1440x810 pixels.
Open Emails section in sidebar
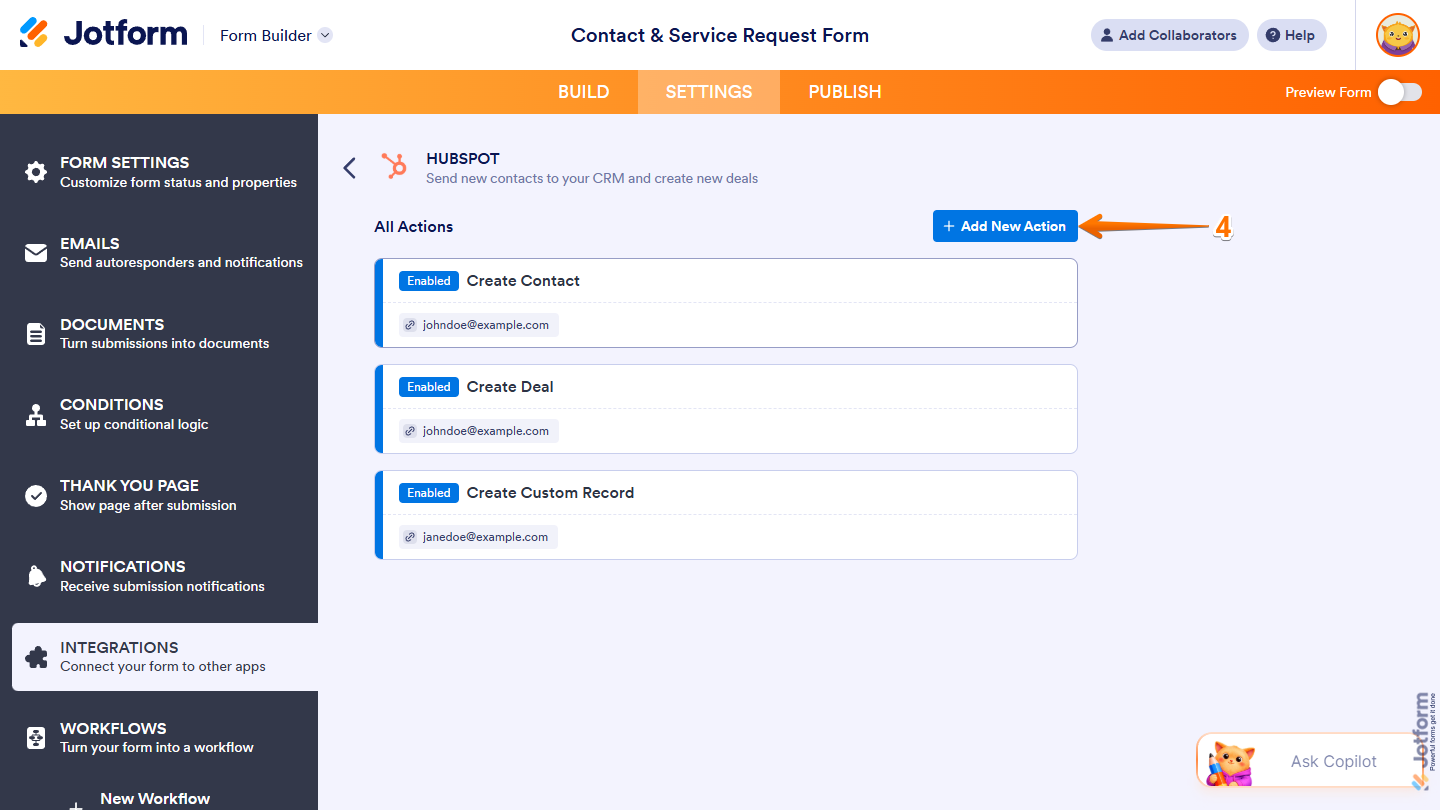pos(159,253)
